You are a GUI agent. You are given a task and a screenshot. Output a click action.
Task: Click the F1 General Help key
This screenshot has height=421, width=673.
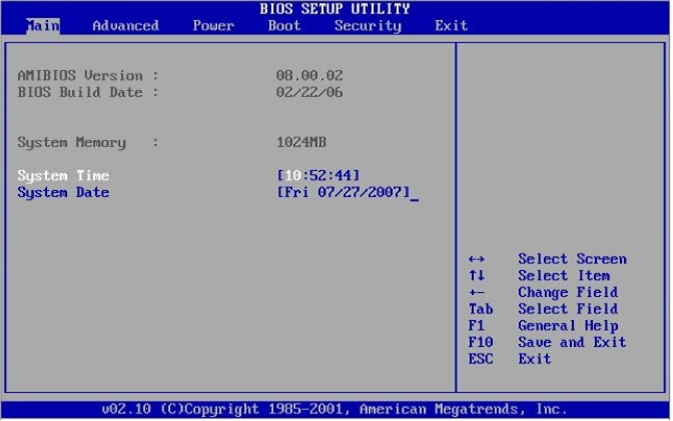coord(476,326)
